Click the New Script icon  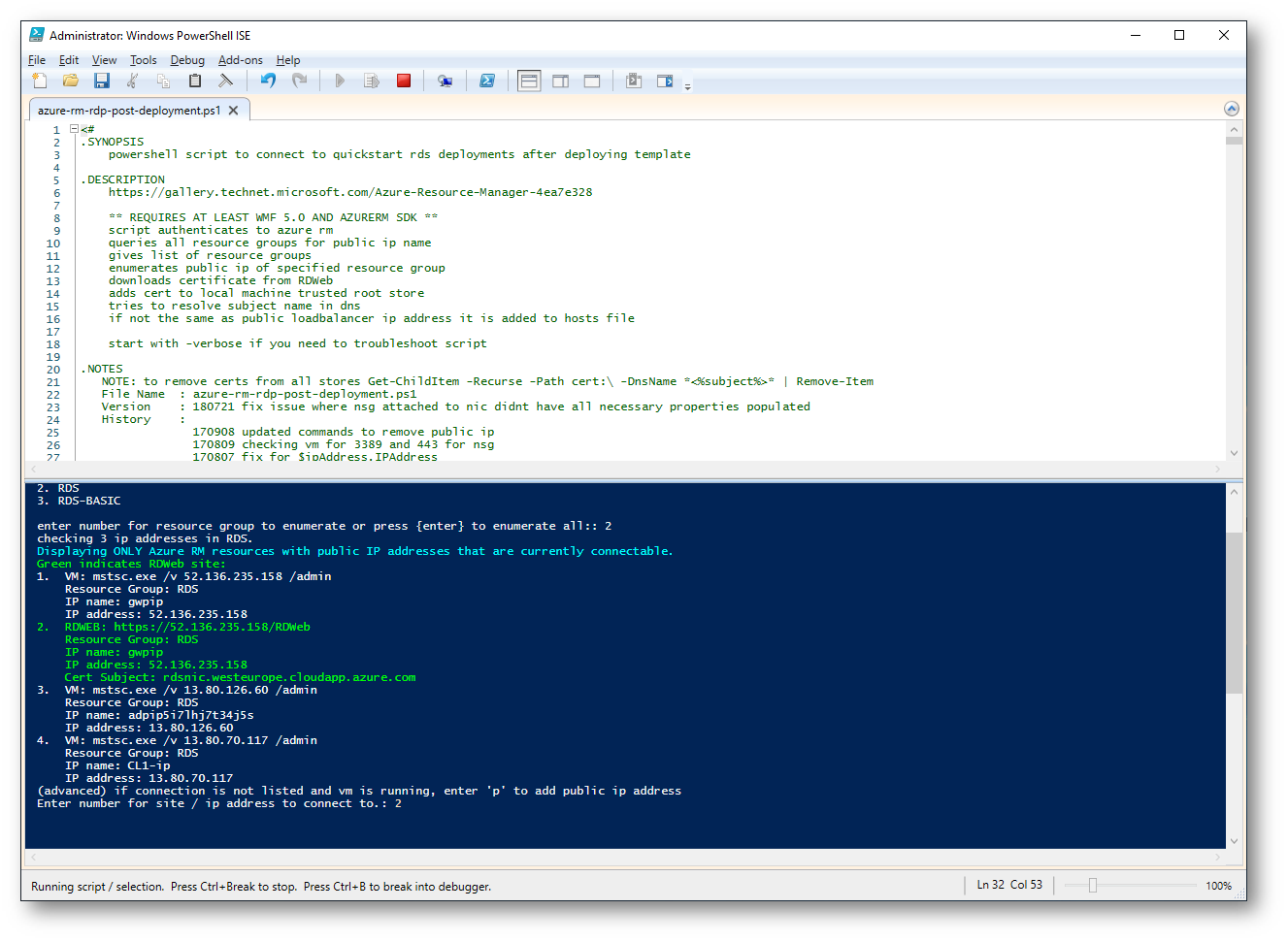40,81
